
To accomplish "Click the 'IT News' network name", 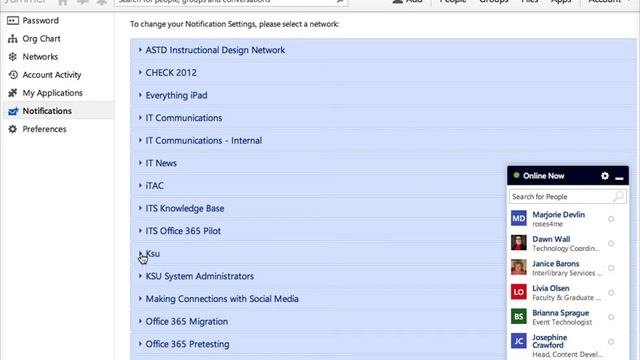I will tap(161, 163).
